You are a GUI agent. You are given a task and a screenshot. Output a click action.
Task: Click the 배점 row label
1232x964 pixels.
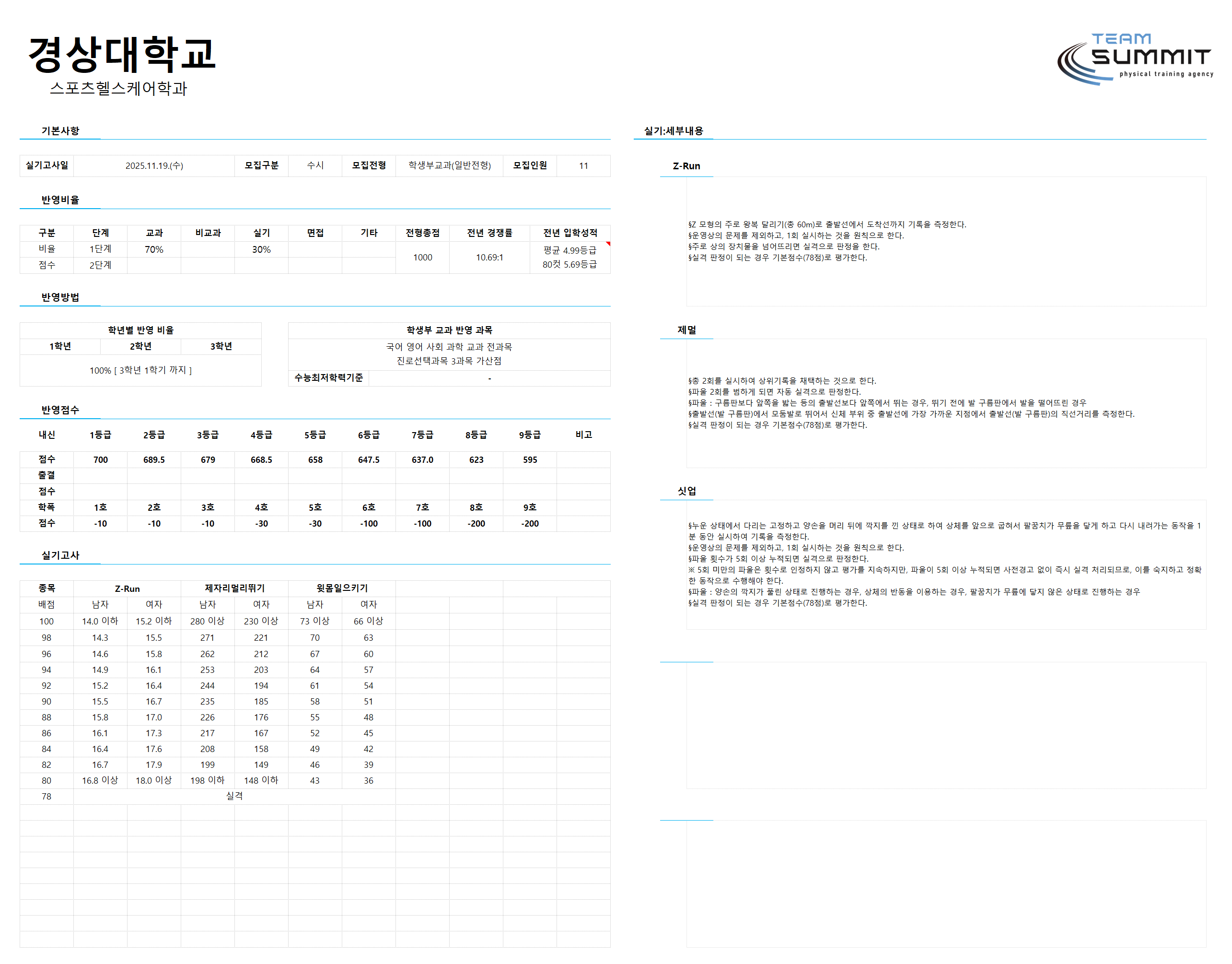(x=46, y=604)
